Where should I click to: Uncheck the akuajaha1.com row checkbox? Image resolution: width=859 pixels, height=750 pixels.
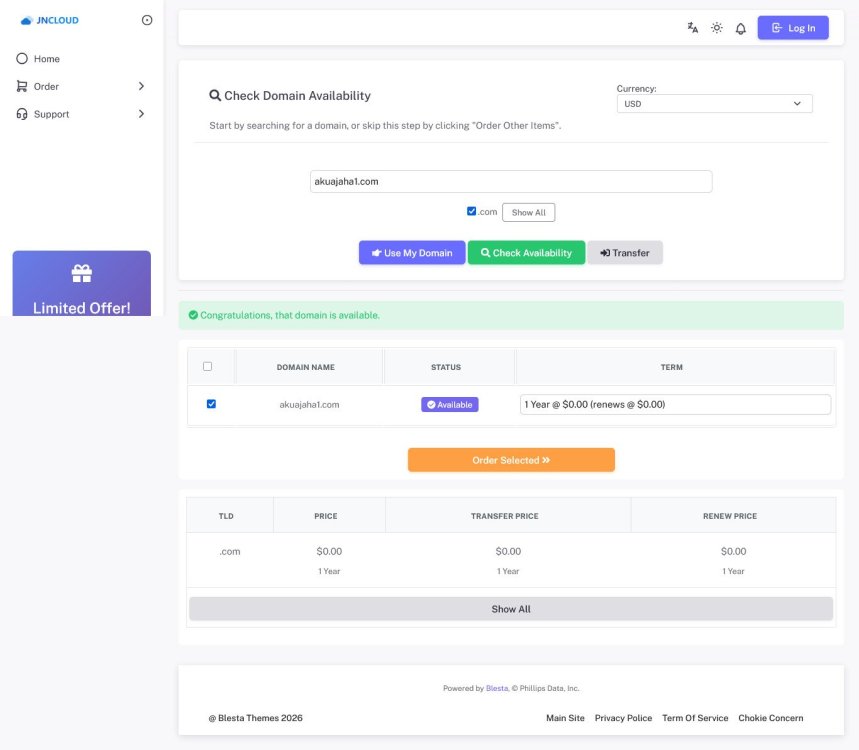211,404
